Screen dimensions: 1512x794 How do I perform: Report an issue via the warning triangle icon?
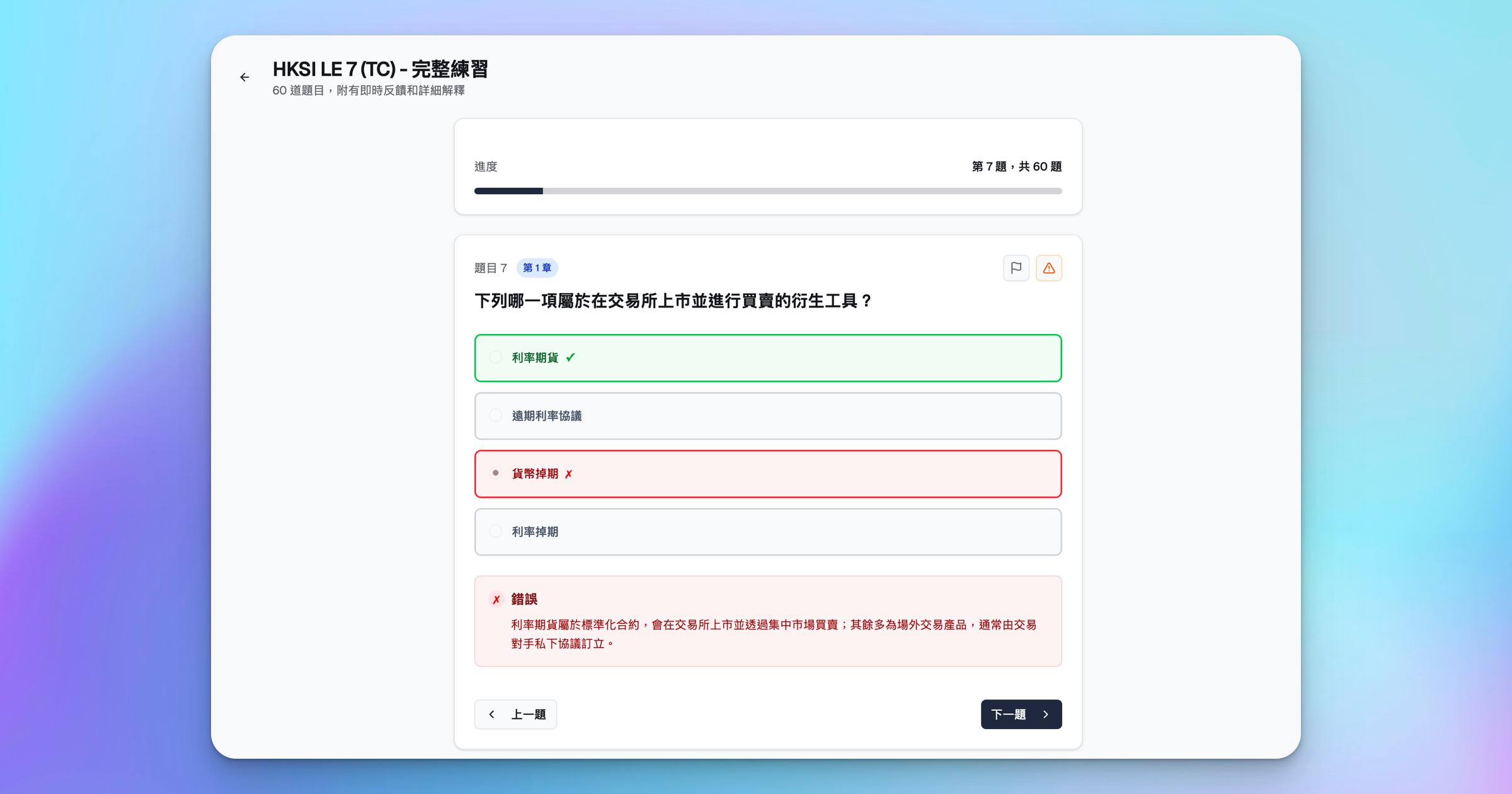coord(1049,268)
